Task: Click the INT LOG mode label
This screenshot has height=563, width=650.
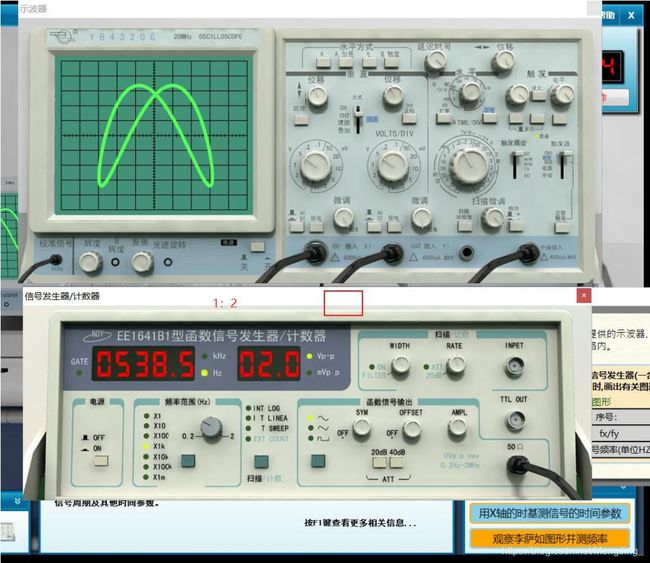Action: [266, 408]
